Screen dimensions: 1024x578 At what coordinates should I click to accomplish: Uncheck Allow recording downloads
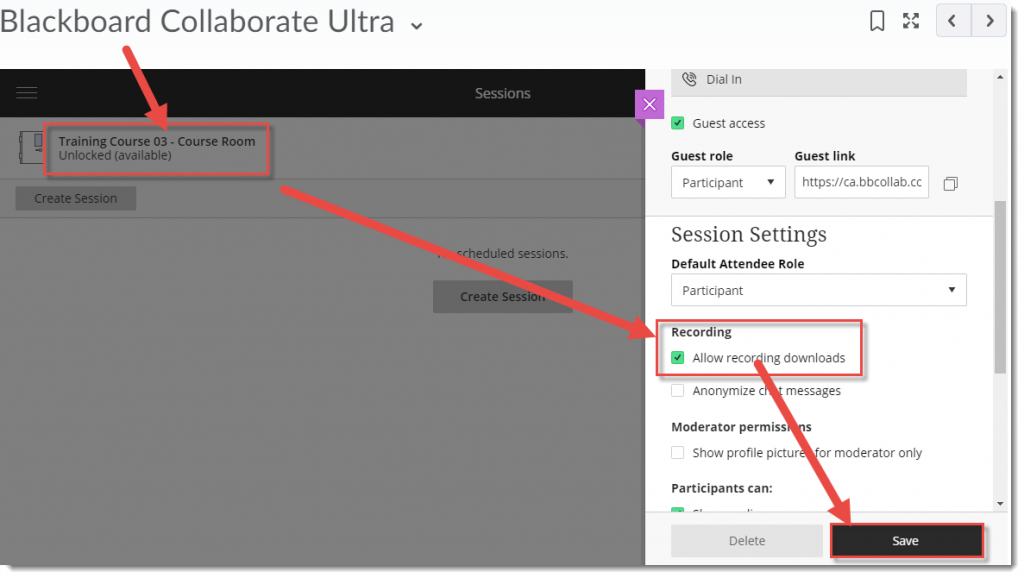(x=678, y=357)
